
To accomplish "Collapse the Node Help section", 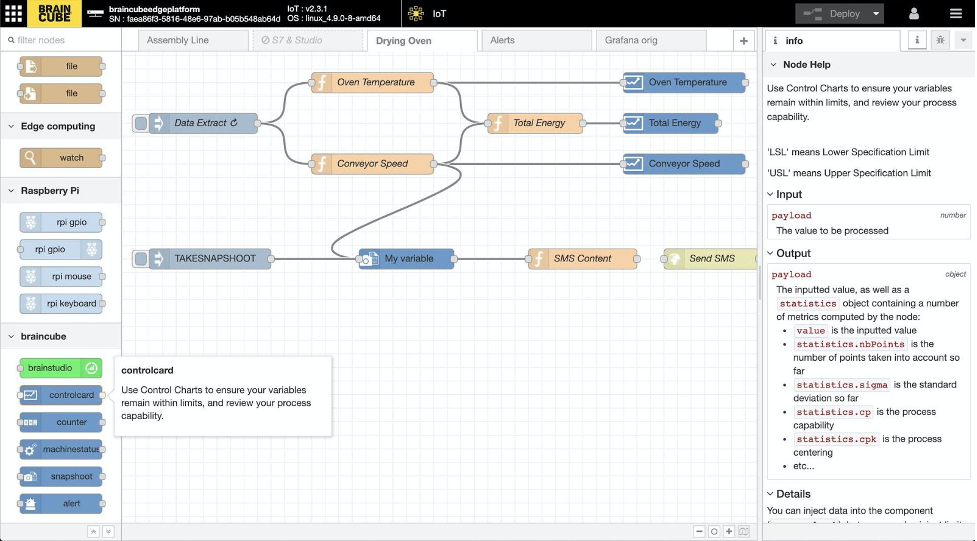I will click(773, 65).
